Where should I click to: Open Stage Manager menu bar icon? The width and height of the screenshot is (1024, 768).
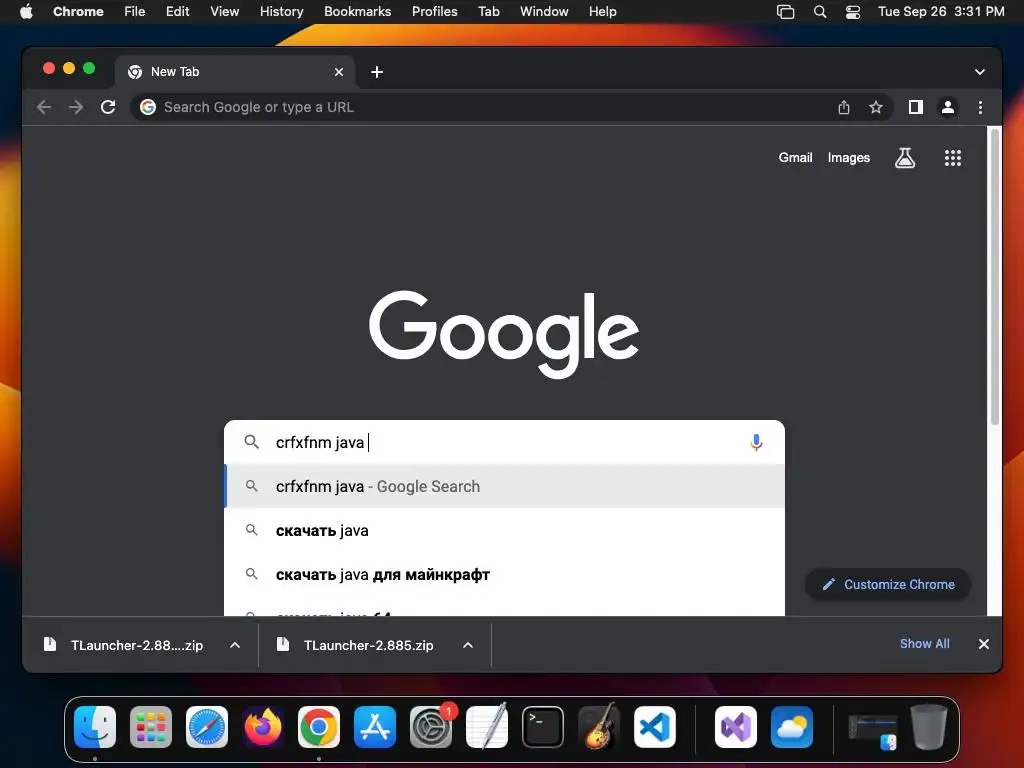[786, 12]
